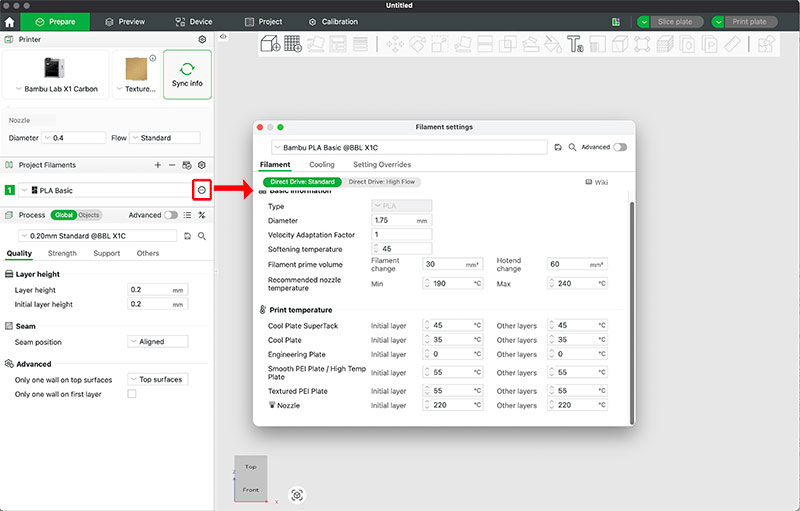Select the Scale tool icon

point(440,44)
